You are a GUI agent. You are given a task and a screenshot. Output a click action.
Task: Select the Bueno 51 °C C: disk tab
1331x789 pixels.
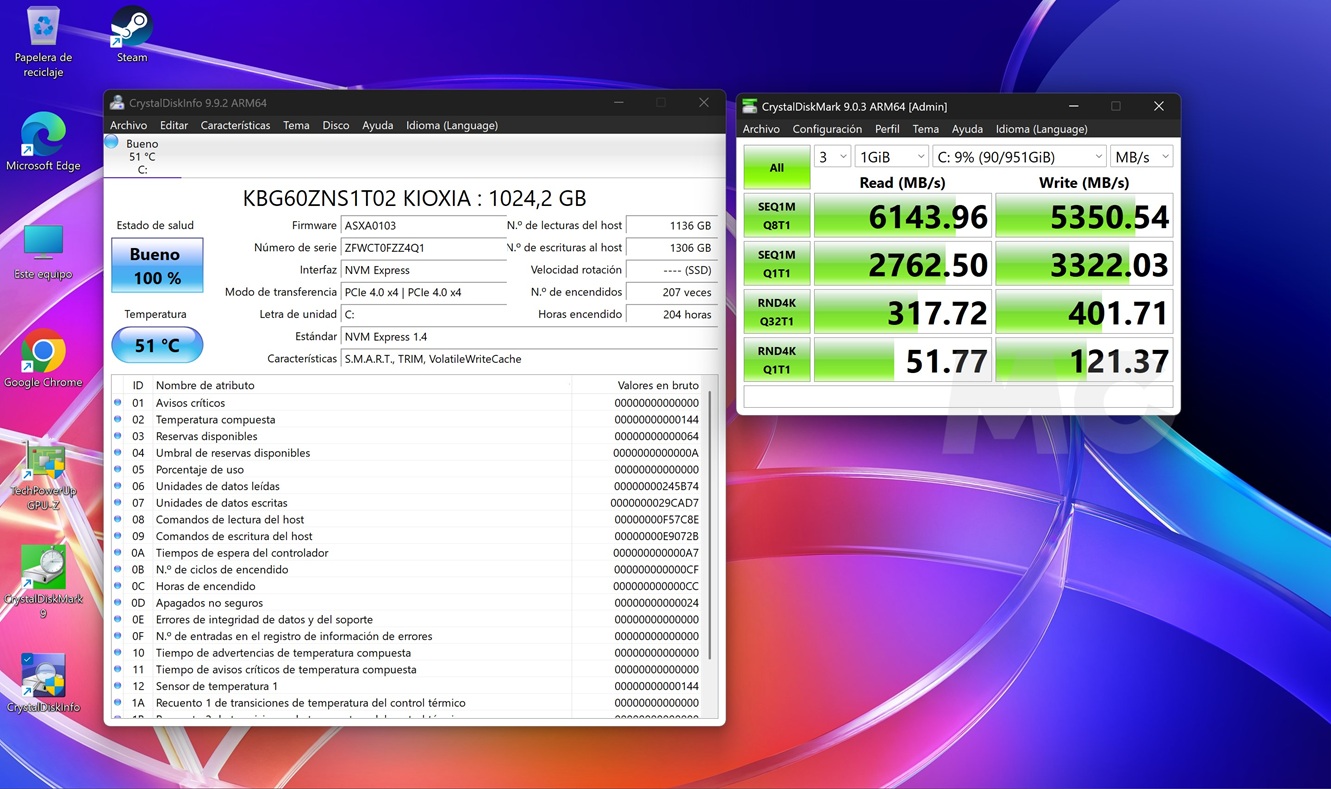[142, 157]
